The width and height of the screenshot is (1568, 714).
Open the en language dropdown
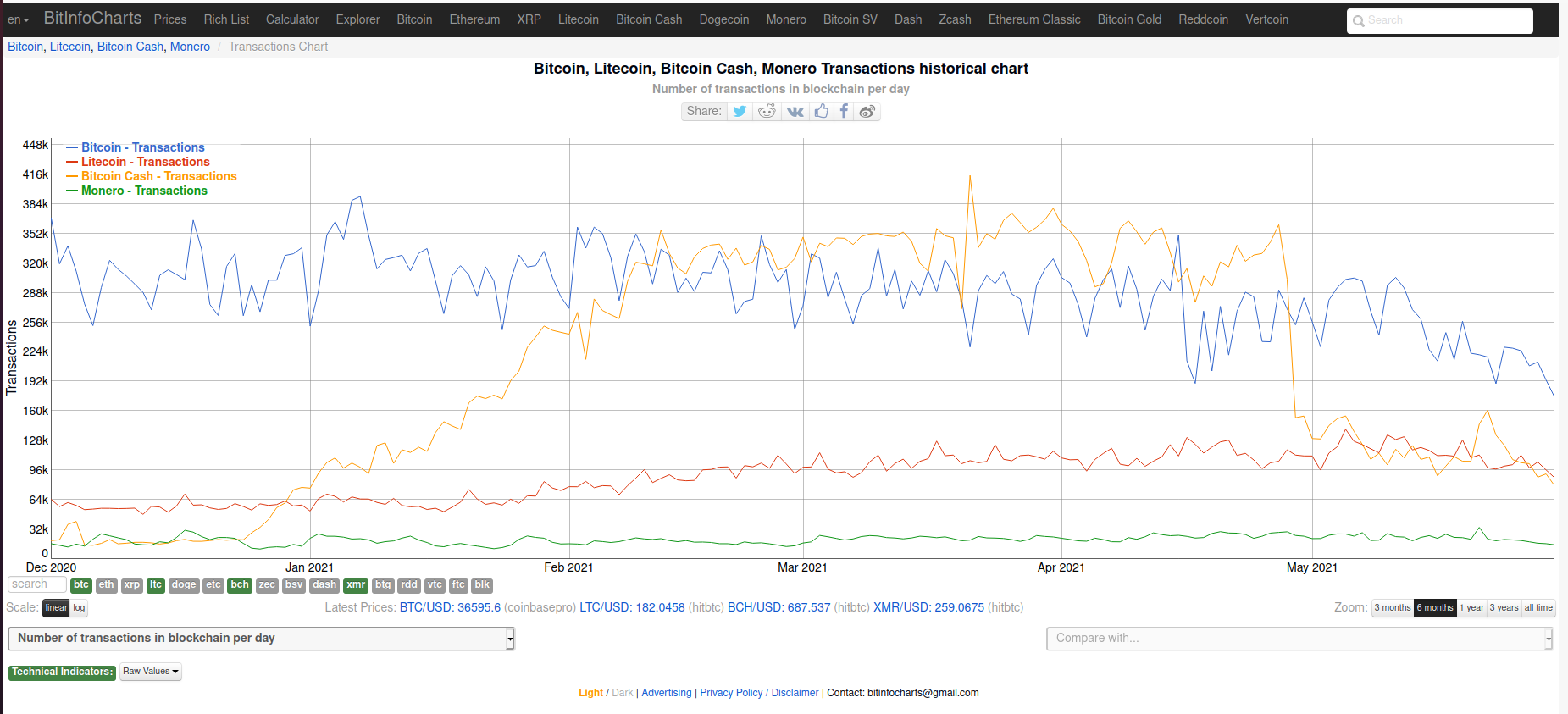coord(18,19)
